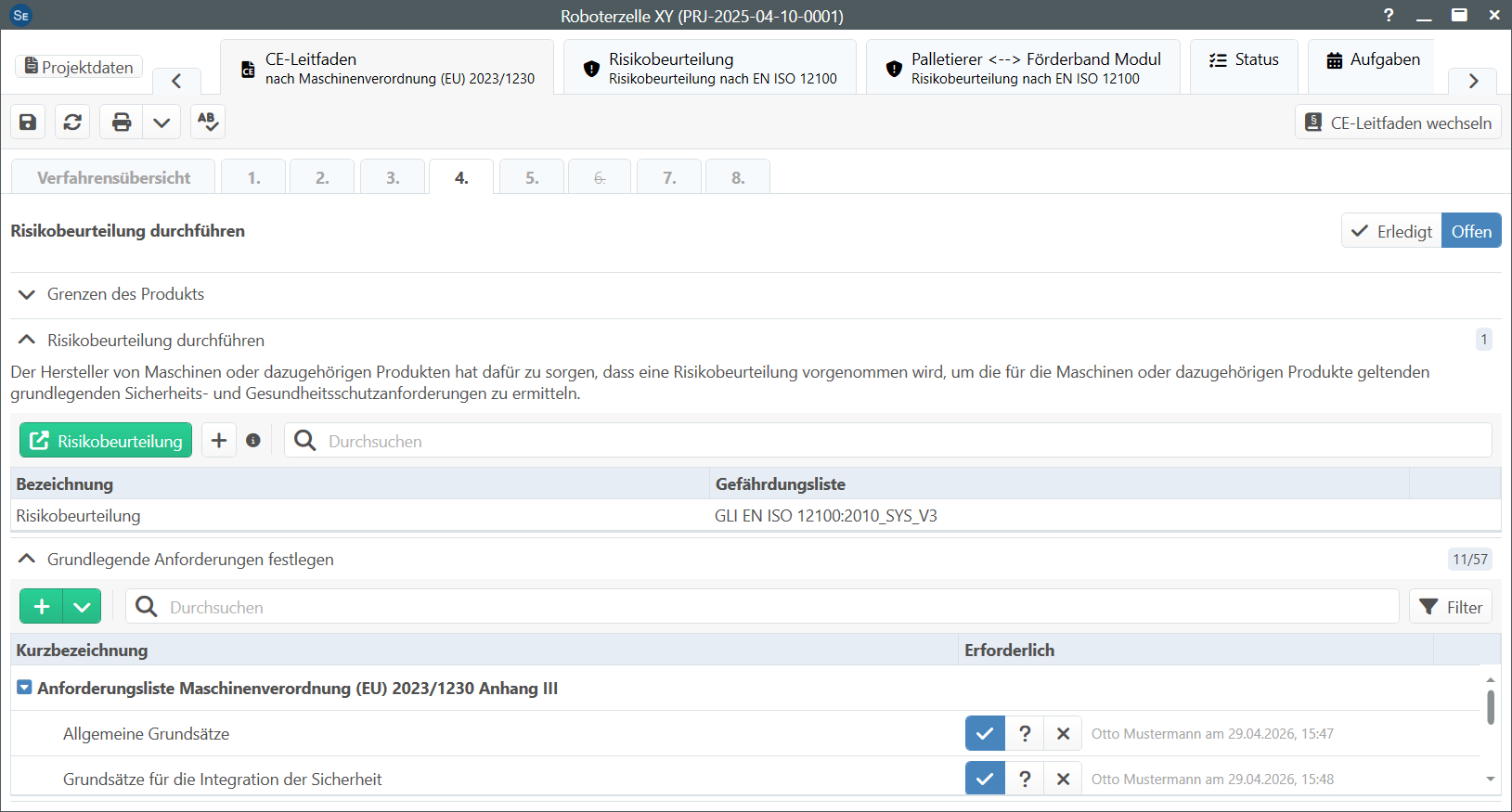1512x812 pixels.
Task: Focus the requirements Durchsuchen search field
Action: pyautogui.click(x=762, y=607)
